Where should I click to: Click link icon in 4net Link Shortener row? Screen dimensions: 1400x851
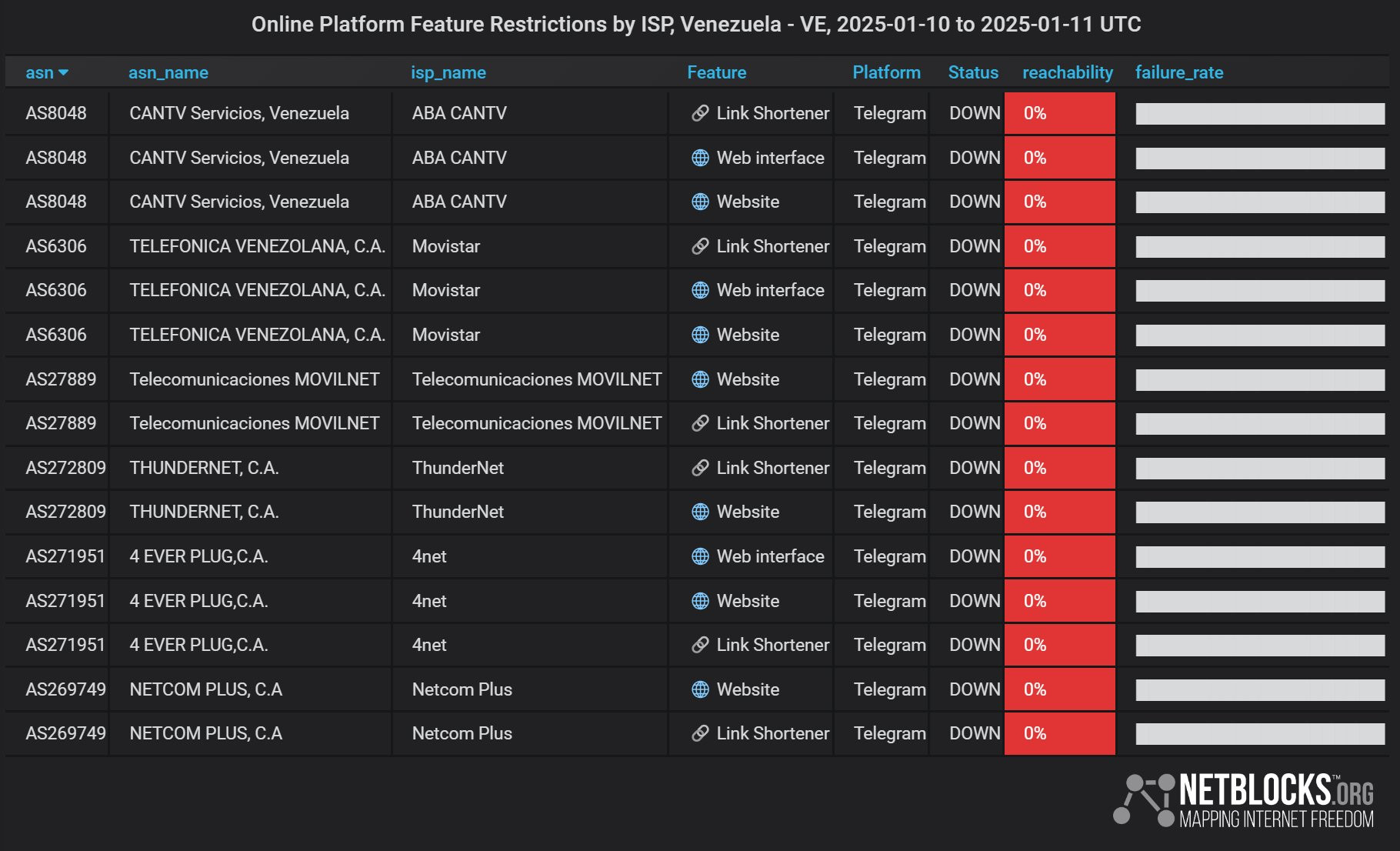coord(700,645)
